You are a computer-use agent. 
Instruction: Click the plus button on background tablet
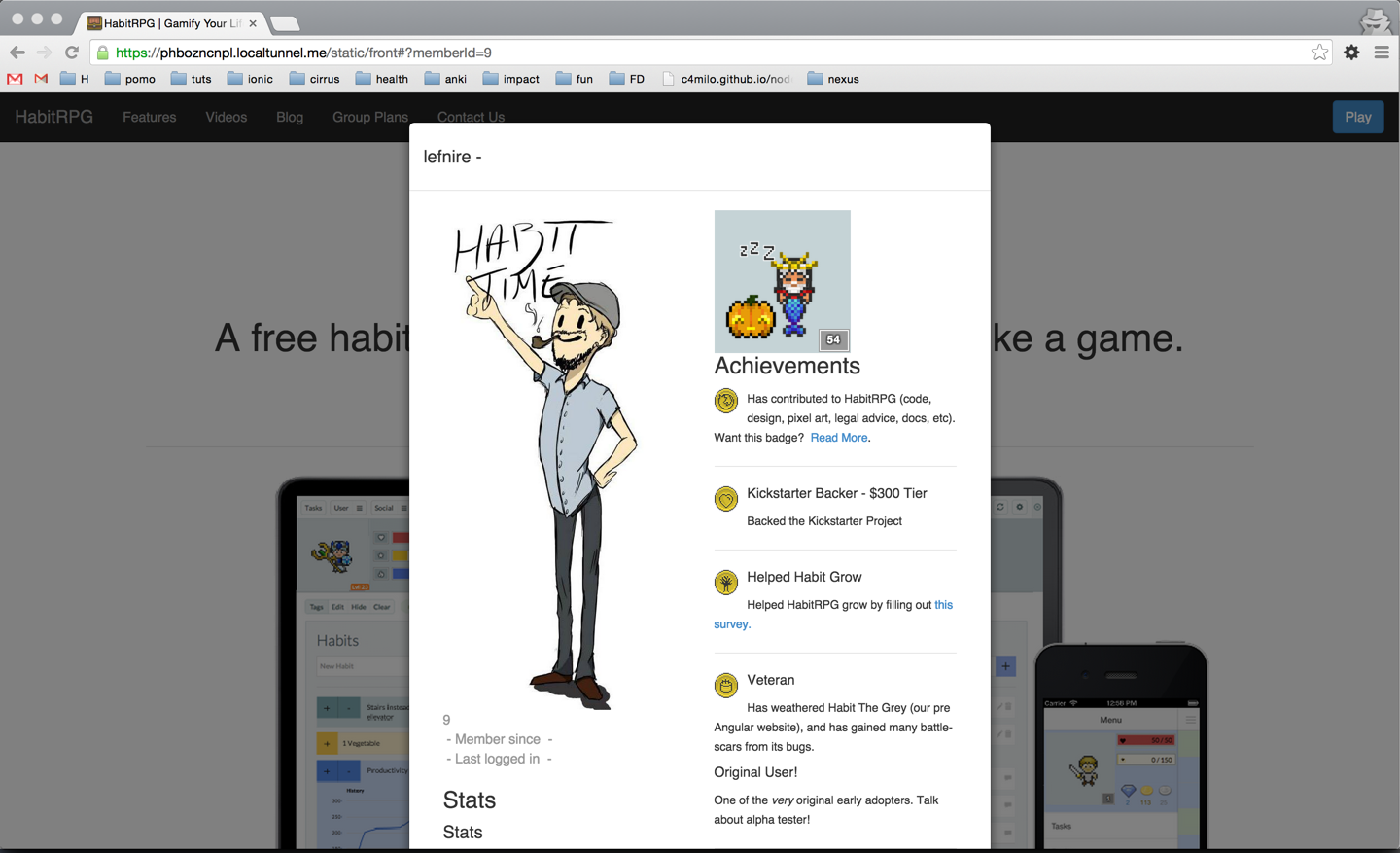coord(1005,666)
